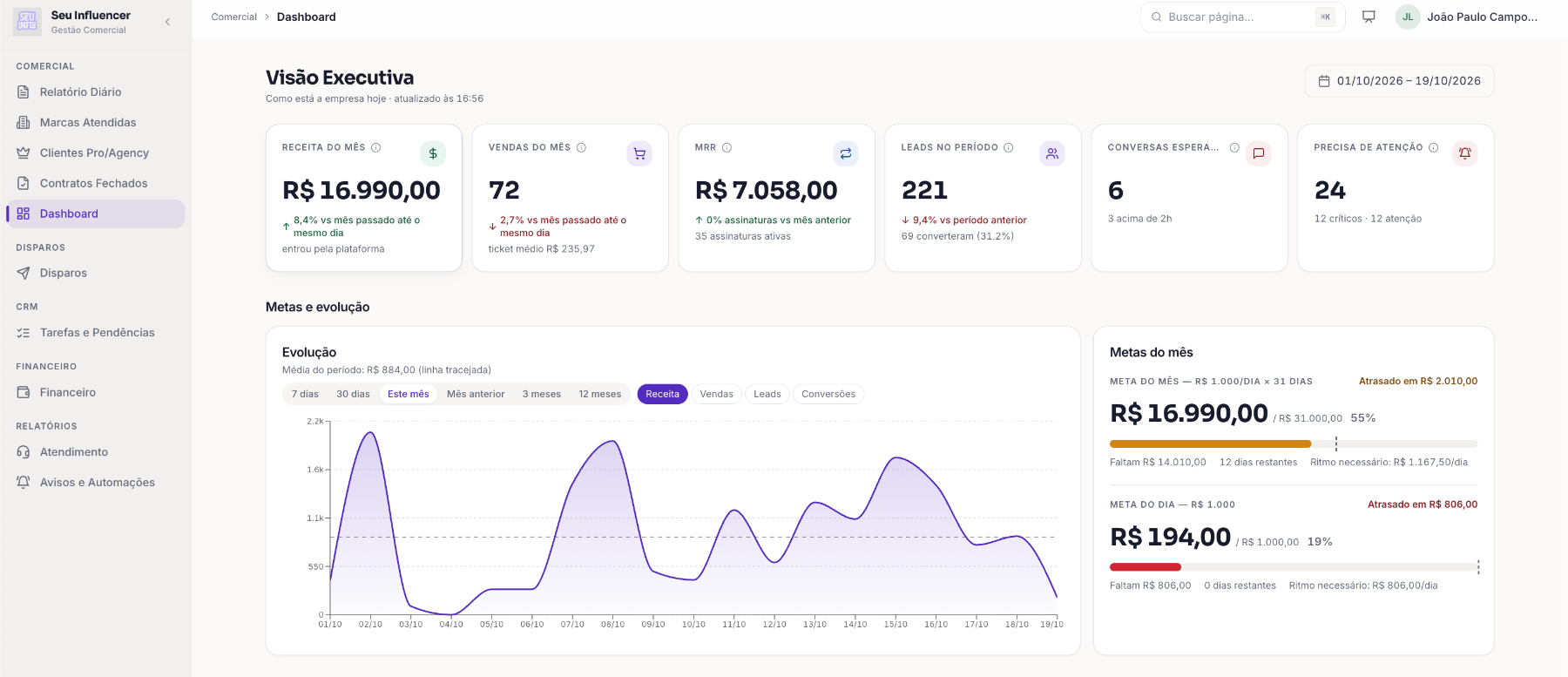Go to Marcas Atendidas
Viewport: 1568px width, 677px height.
coord(96,122)
